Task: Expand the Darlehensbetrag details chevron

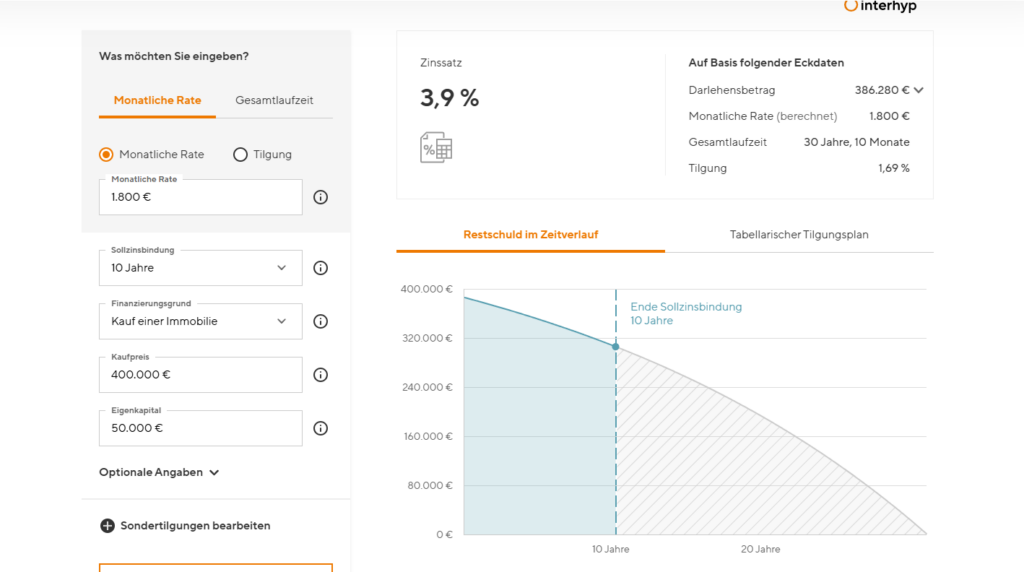Action: point(919,90)
